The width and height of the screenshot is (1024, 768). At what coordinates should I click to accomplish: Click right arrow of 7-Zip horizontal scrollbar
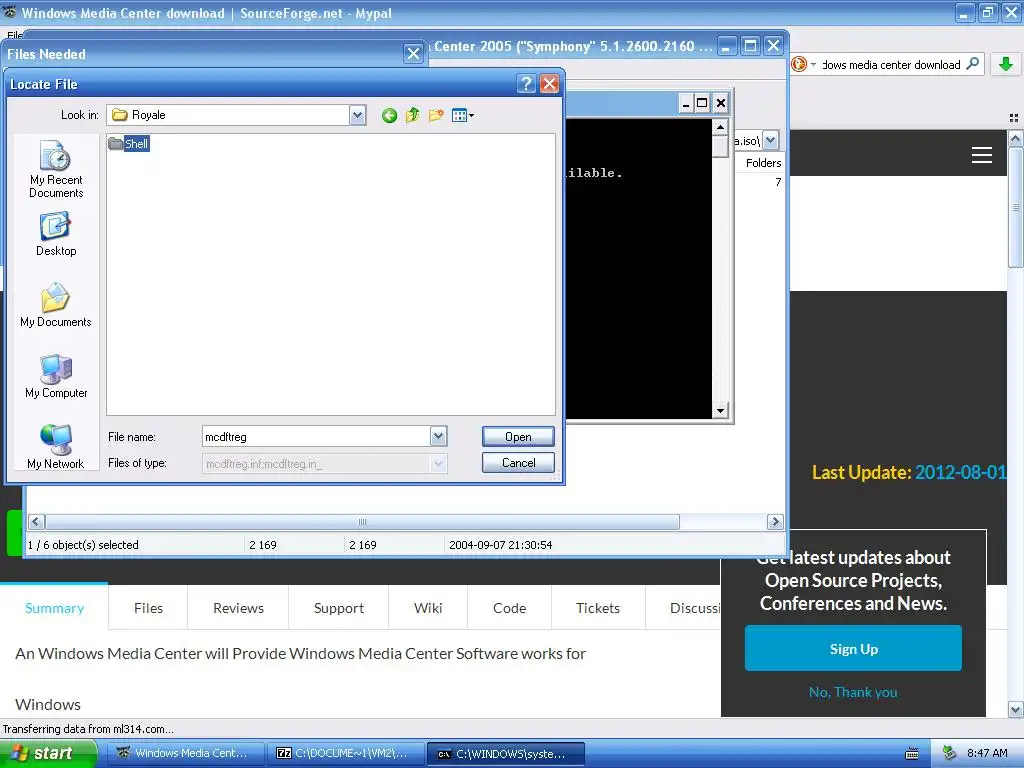click(775, 522)
